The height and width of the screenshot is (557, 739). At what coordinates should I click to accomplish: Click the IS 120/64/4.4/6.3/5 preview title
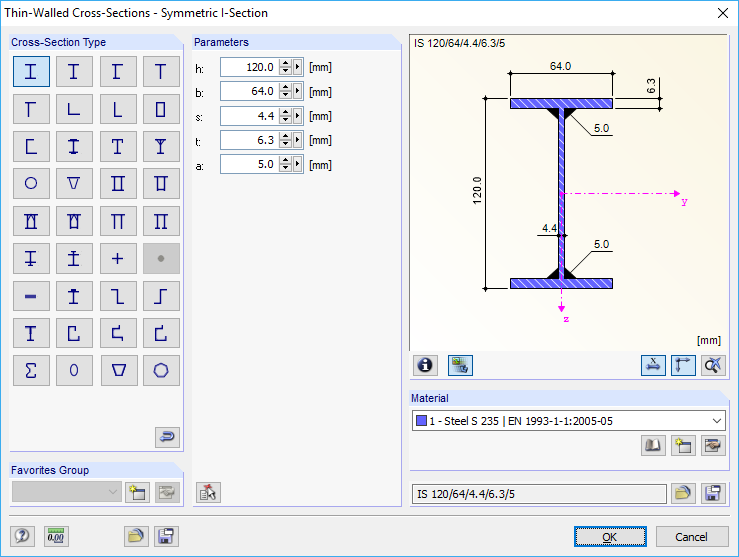click(x=460, y=43)
